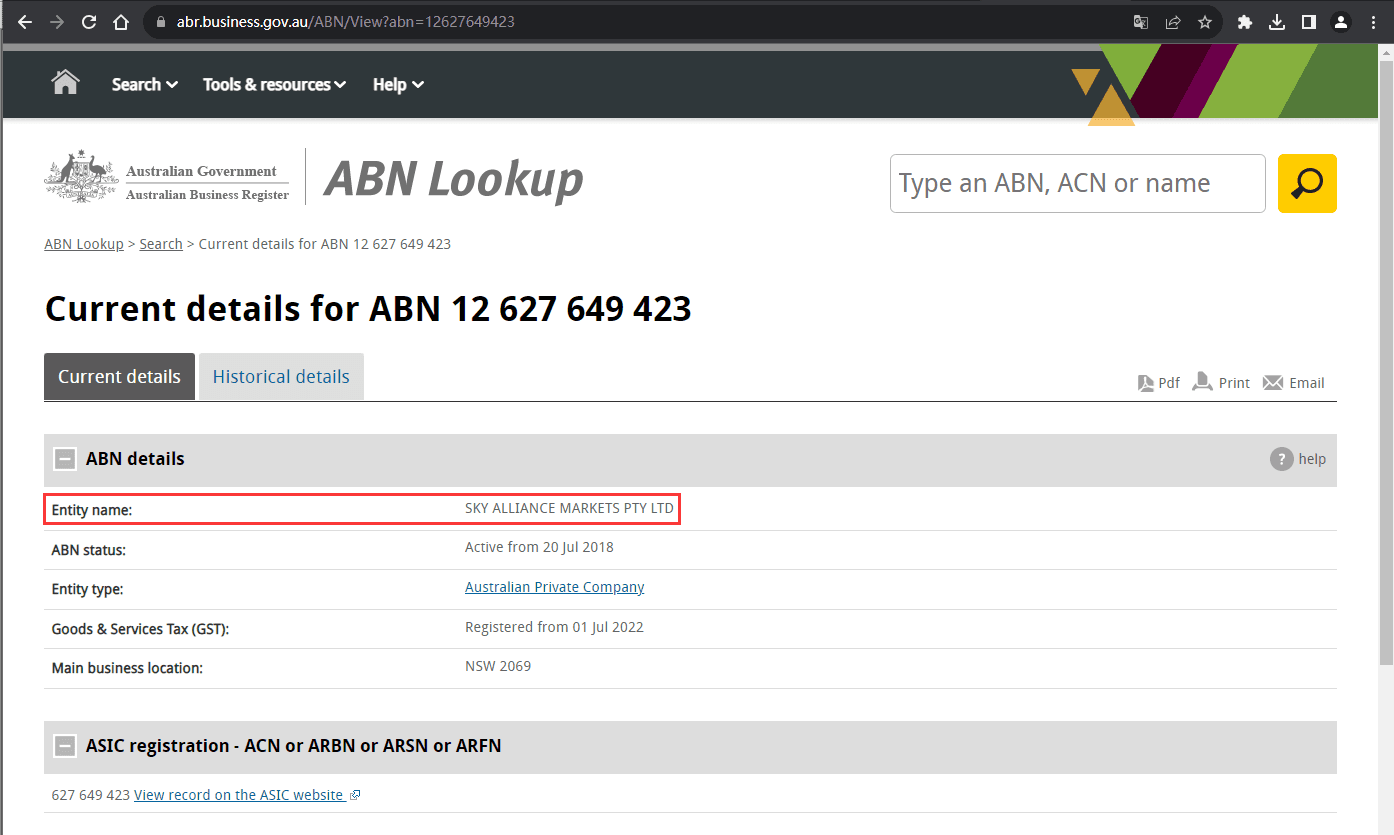Click the padlock site info icon

161,21
